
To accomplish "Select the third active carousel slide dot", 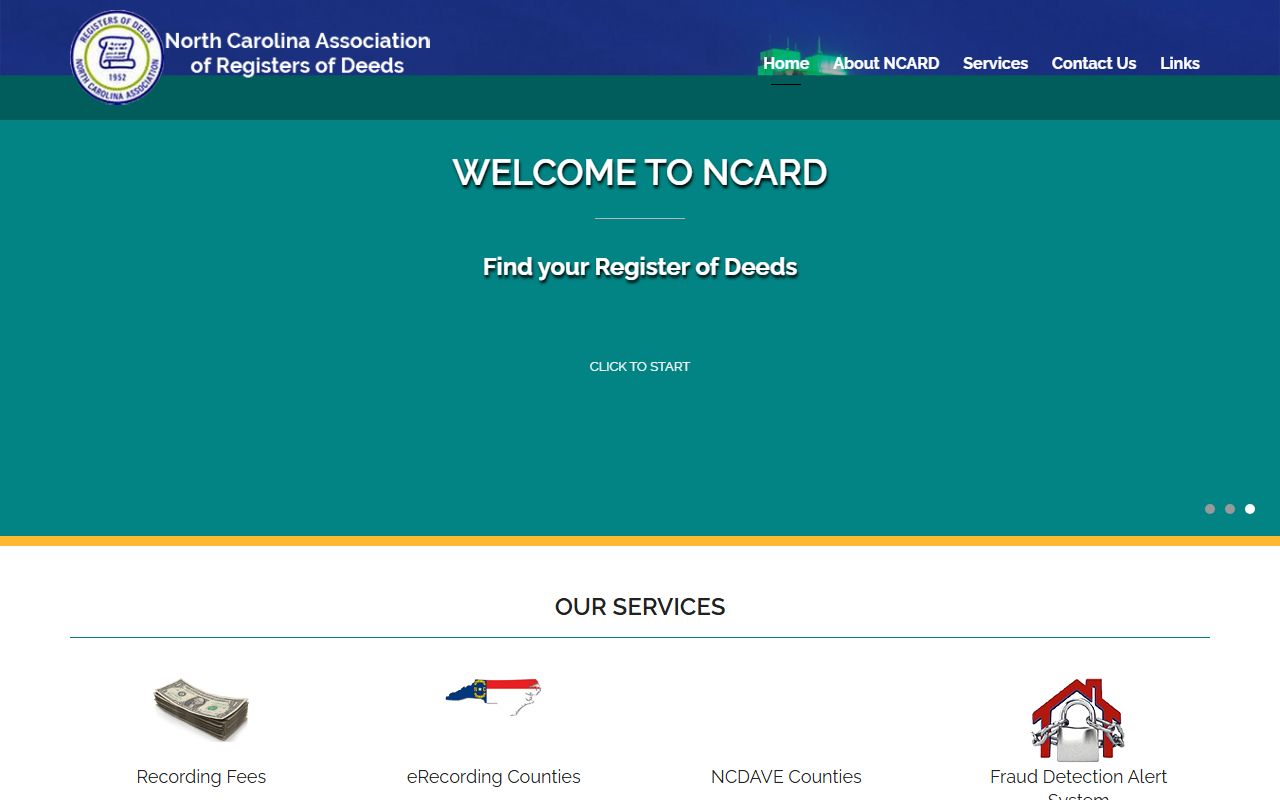I will point(1250,509).
